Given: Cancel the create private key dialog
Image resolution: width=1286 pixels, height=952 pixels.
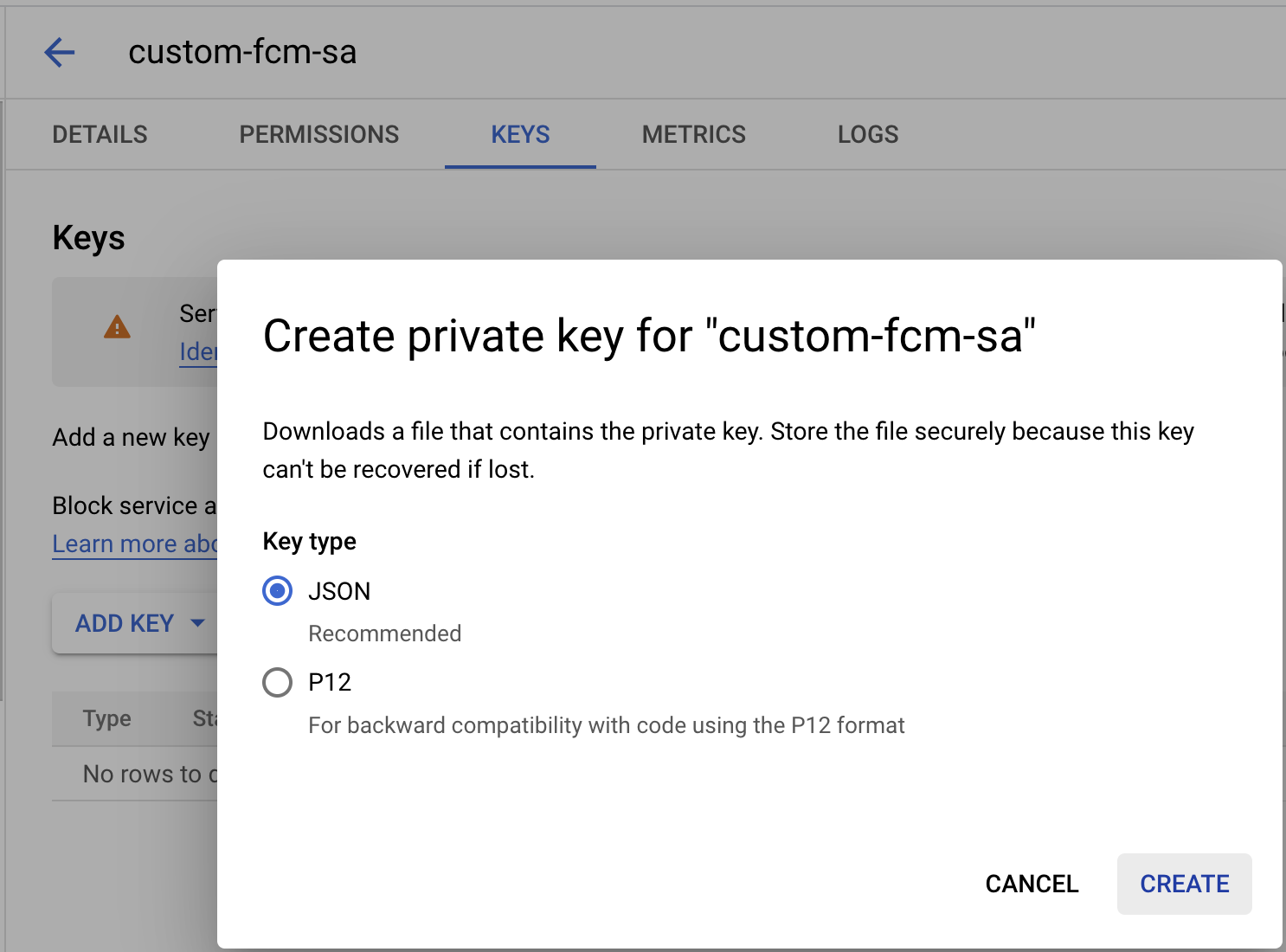Looking at the screenshot, I should point(1032,884).
